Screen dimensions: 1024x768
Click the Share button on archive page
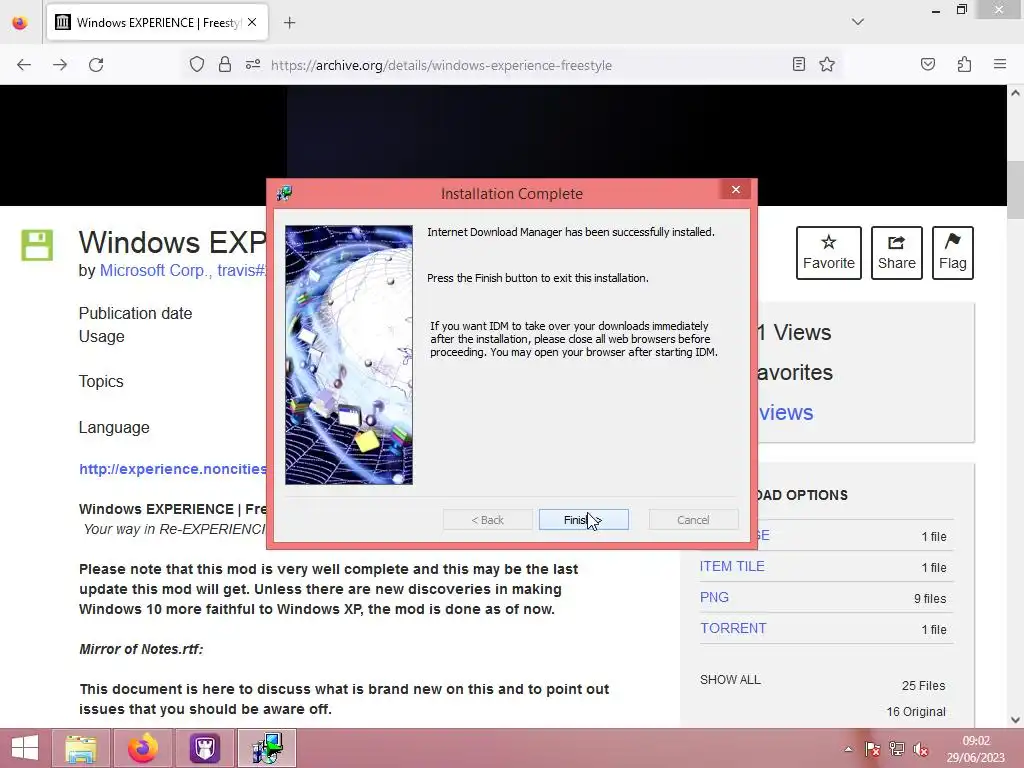pyautogui.click(x=897, y=253)
